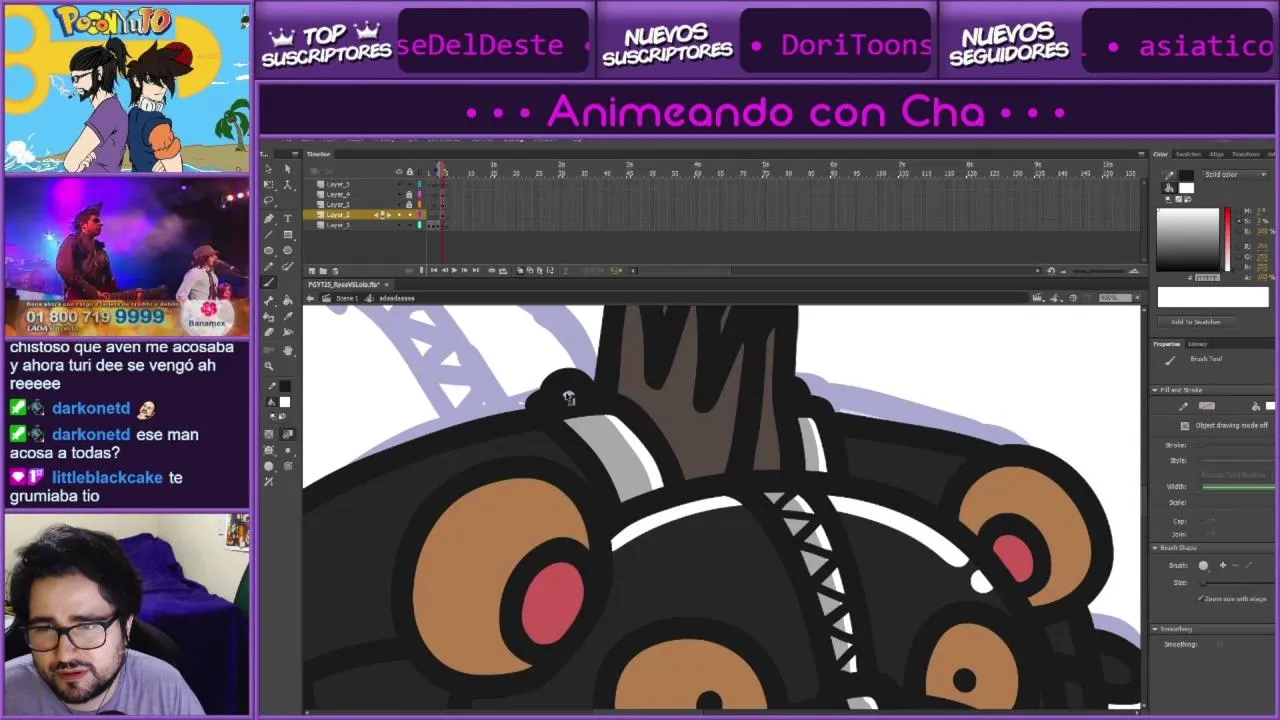Click stroke eyedropper in Fill and Stroke
The height and width of the screenshot is (720, 1280).
[x=1184, y=406]
